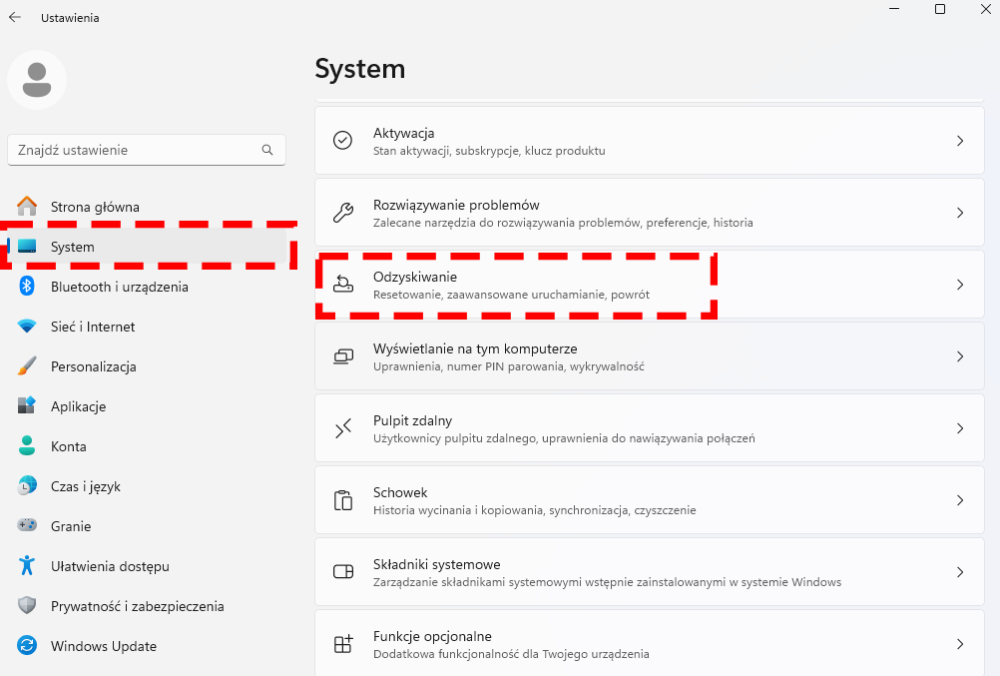Click the Funkcje opcjonalne grid icon
Screen dimensions: 1000x676
coord(343,643)
